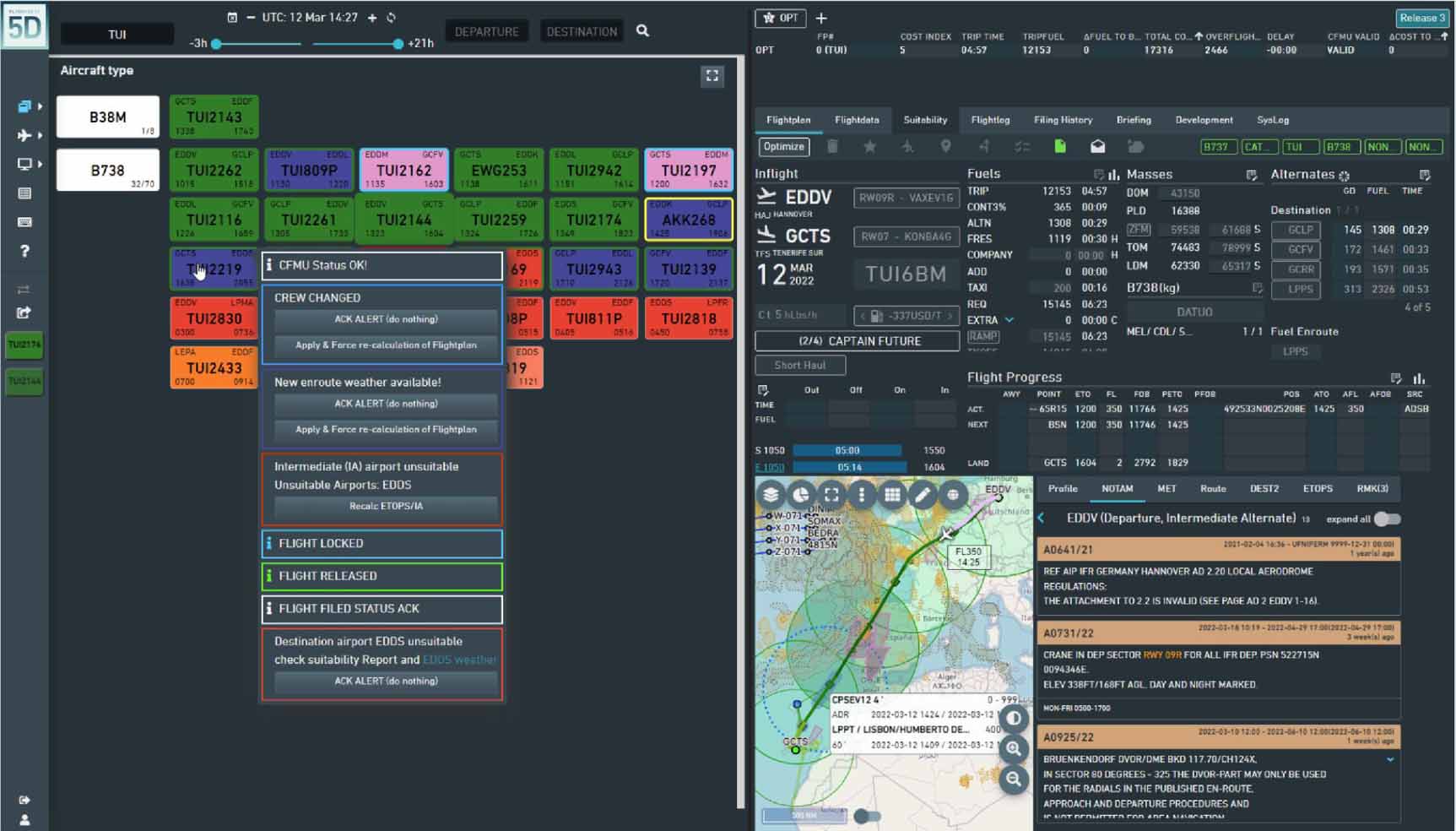Image resolution: width=1456 pixels, height=831 pixels.
Task: Expand the EXTRA fuel dropdown arrow
Action: point(1007,320)
